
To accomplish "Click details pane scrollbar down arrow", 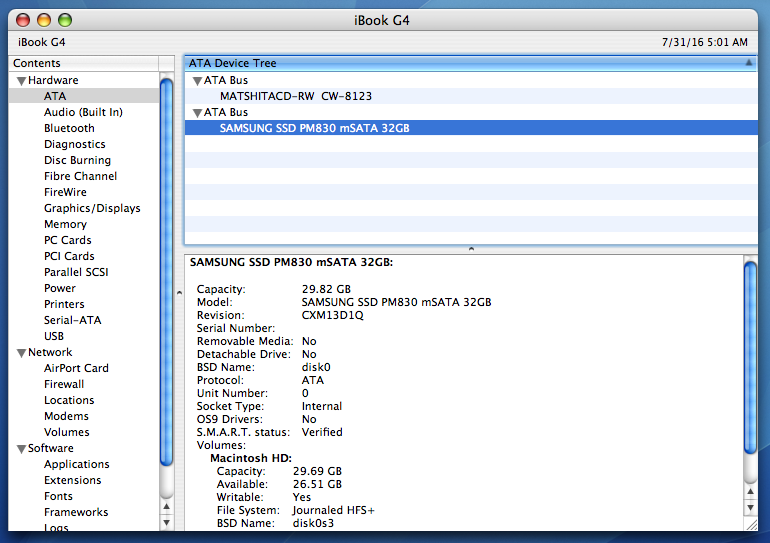I will [x=750, y=508].
